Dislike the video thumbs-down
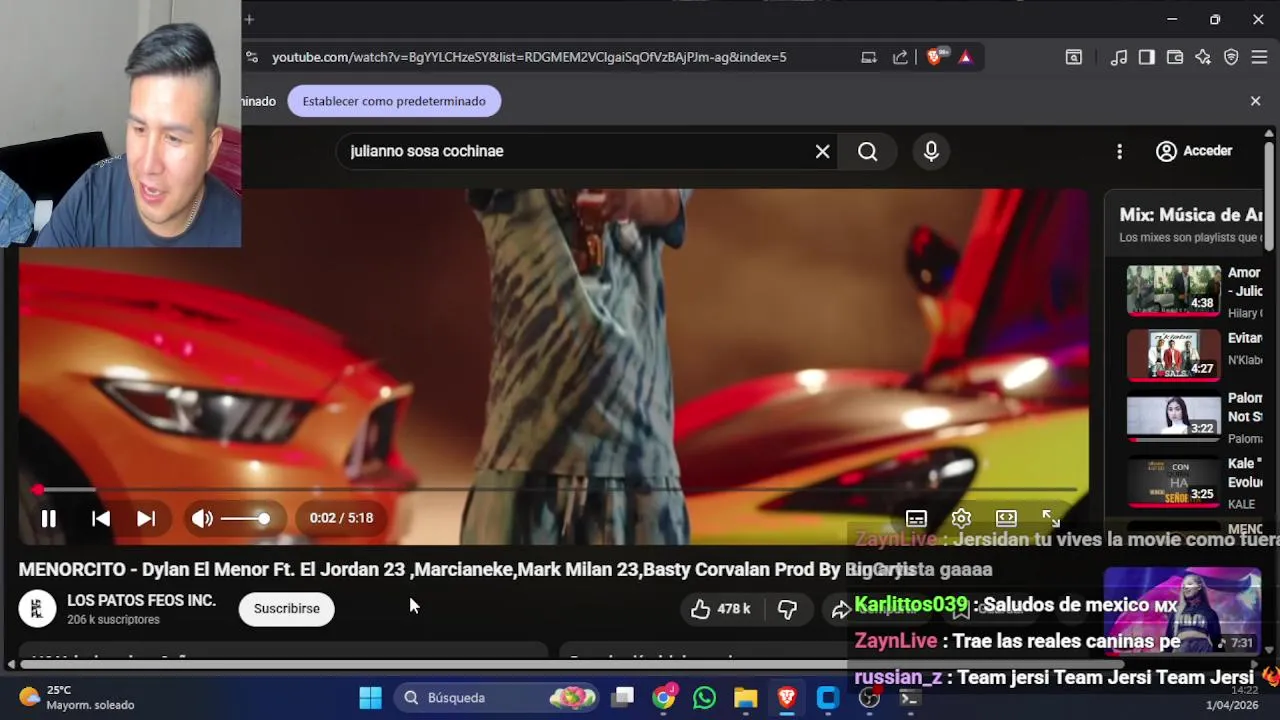1280x720 pixels. click(x=788, y=608)
